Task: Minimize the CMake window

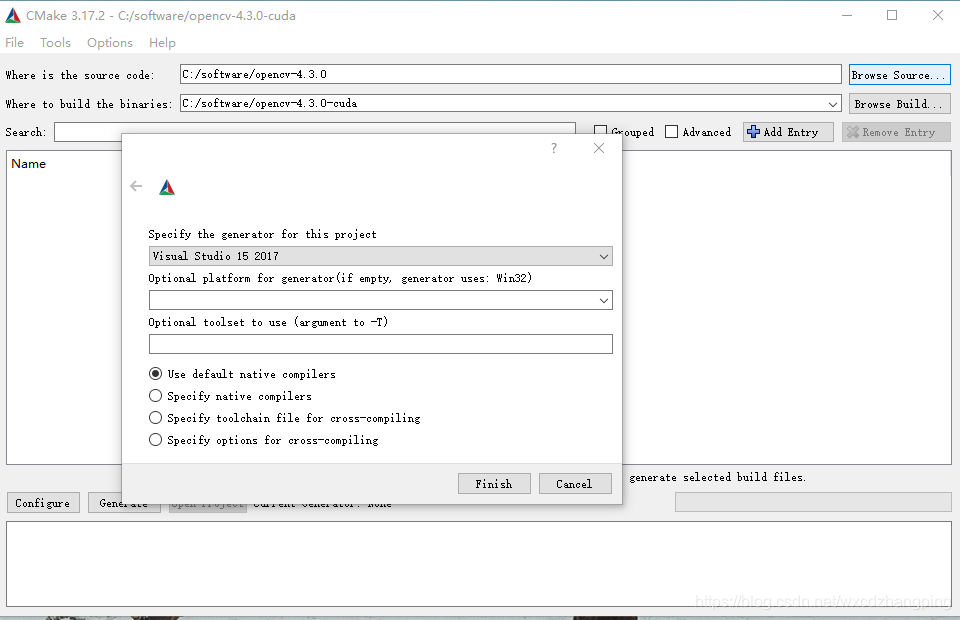Action: pos(847,16)
